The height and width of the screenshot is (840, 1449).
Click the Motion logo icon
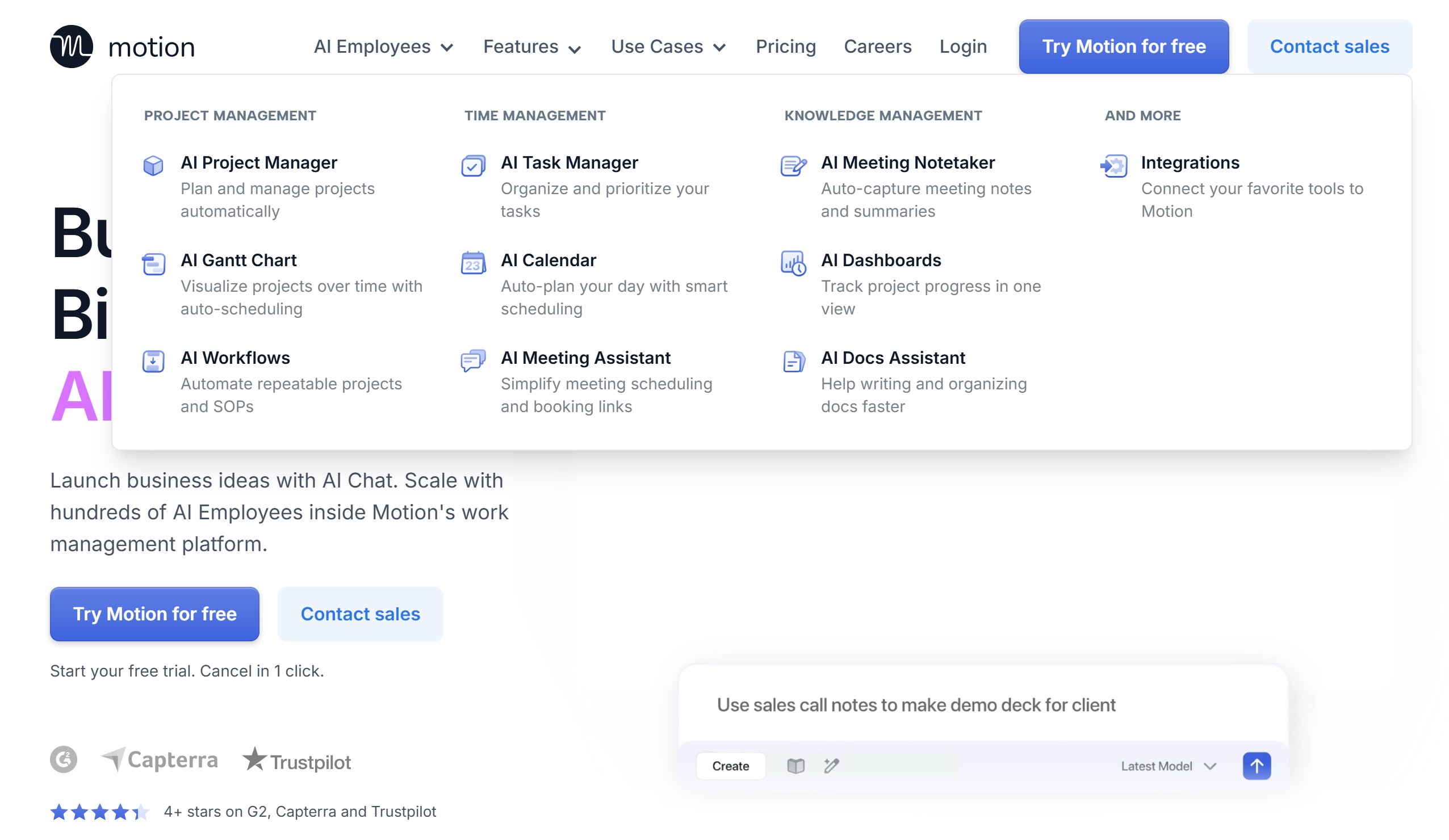pyautogui.click(x=72, y=47)
